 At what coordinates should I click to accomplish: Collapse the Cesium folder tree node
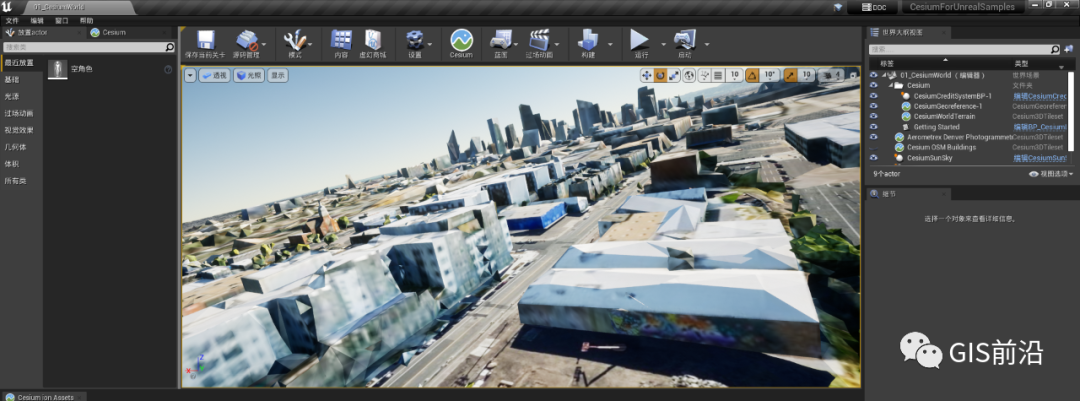891,85
